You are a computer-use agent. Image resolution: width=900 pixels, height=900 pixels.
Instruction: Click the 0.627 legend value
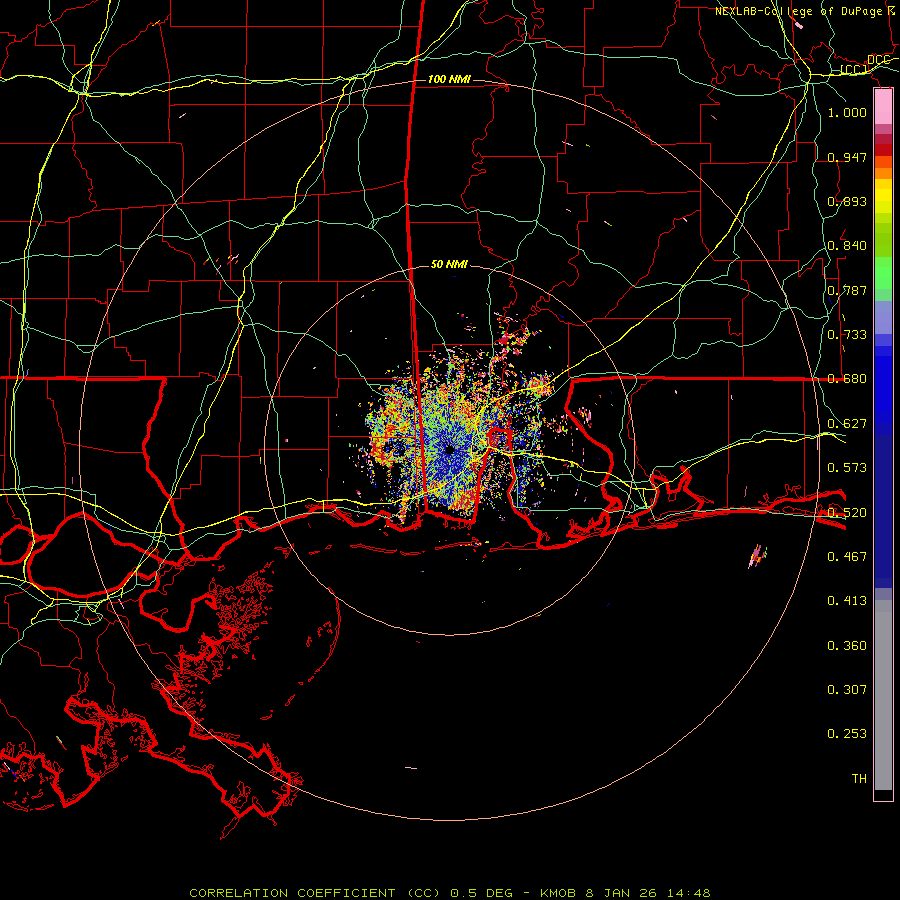847,423
